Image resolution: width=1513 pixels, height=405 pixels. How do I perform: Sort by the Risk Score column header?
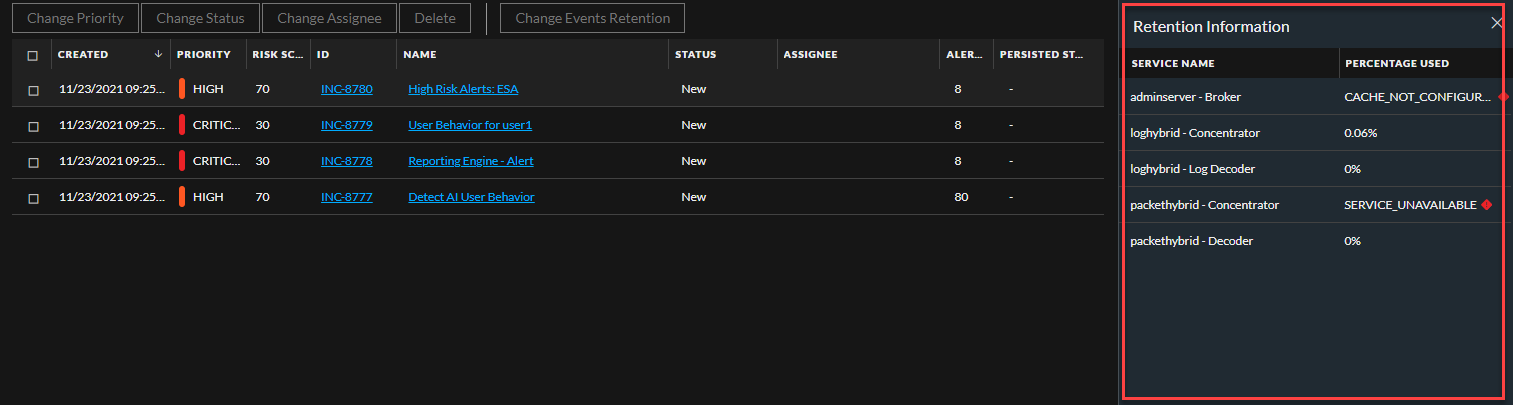(277, 55)
